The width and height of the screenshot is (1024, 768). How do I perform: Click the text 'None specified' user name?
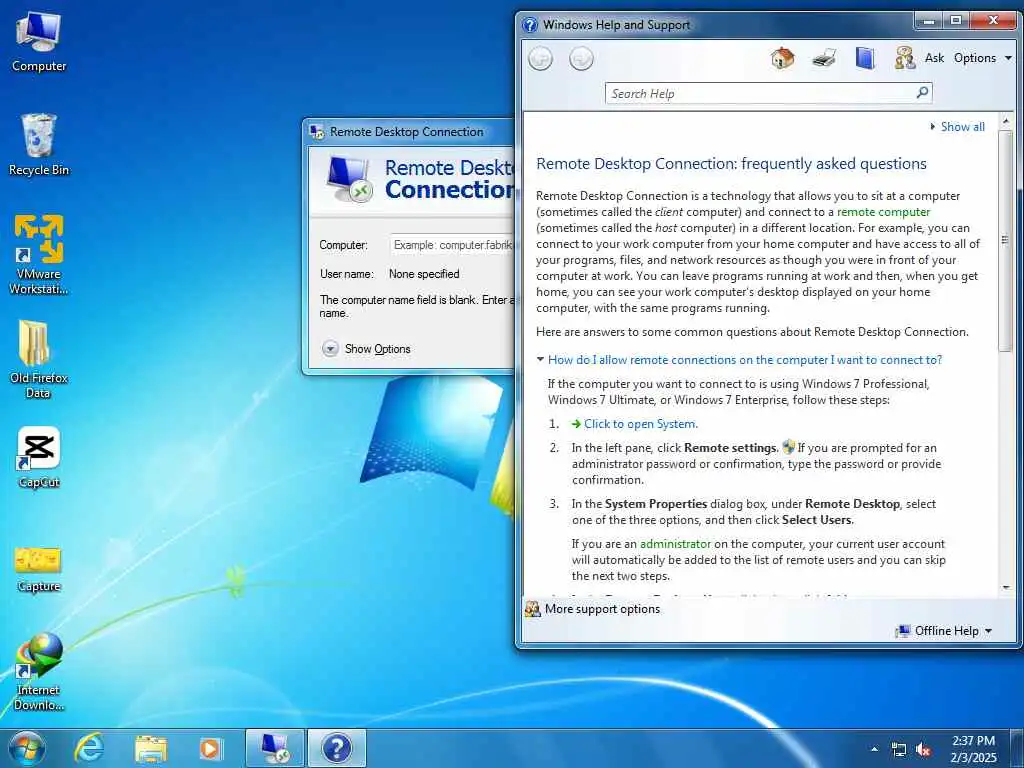[424, 274]
